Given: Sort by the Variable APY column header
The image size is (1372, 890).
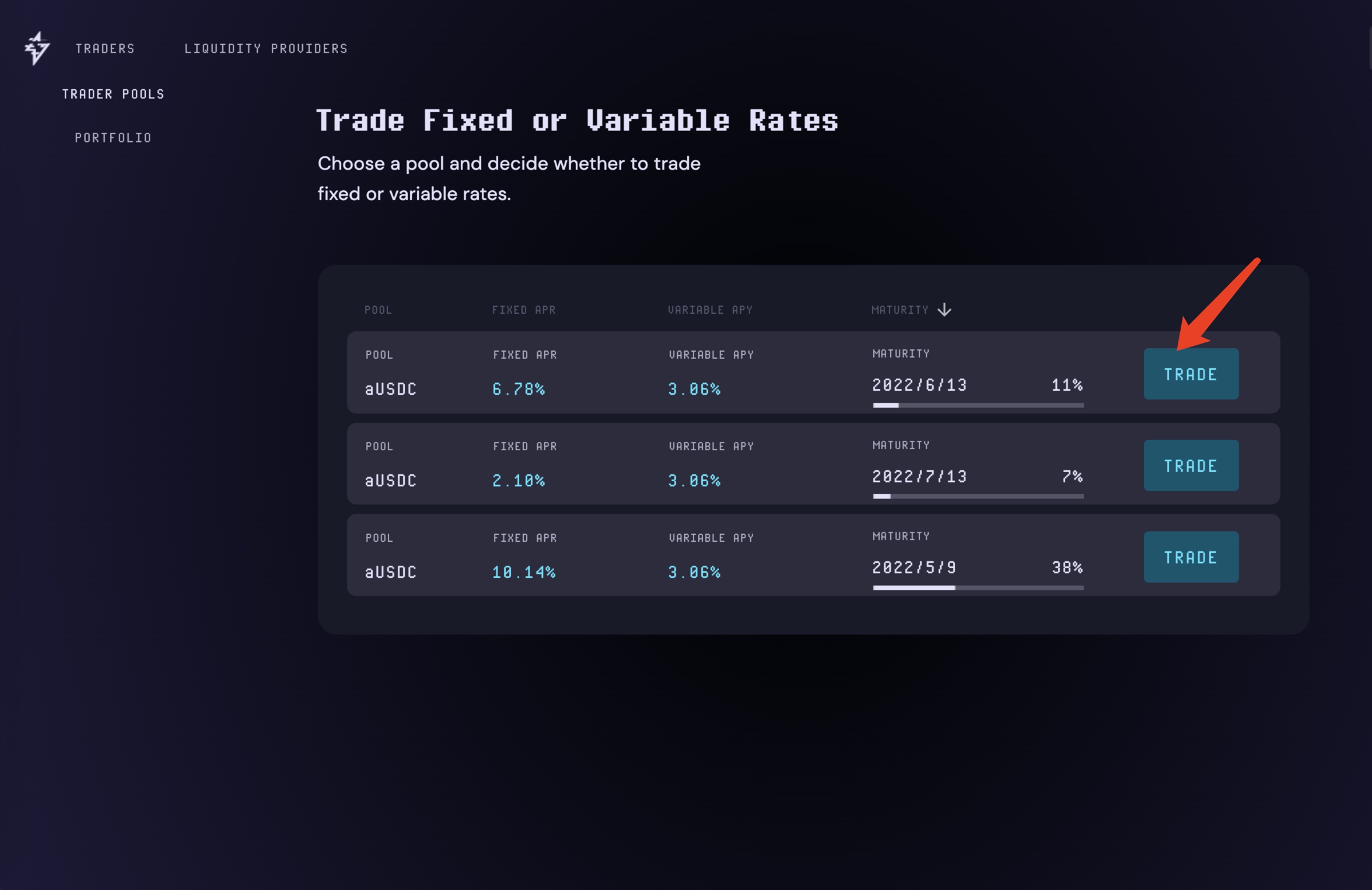Looking at the screenshot, I should (710, 310).
